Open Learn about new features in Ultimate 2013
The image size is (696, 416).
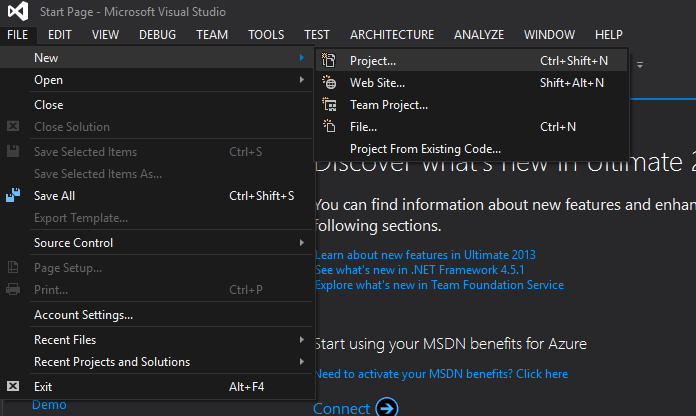(425, 255)
